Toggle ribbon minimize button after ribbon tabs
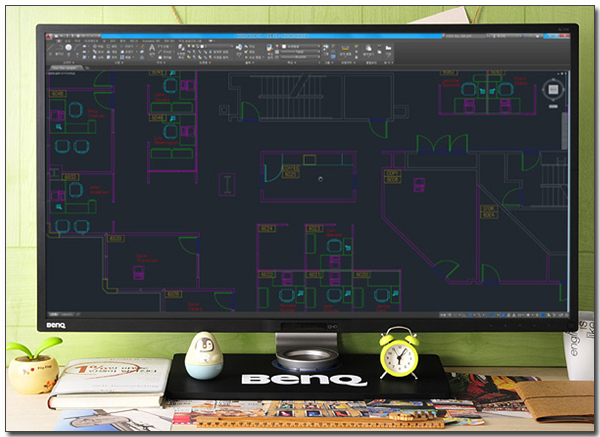Image resolution: width=600 pixels, height=437 pixels. (210, 41)
